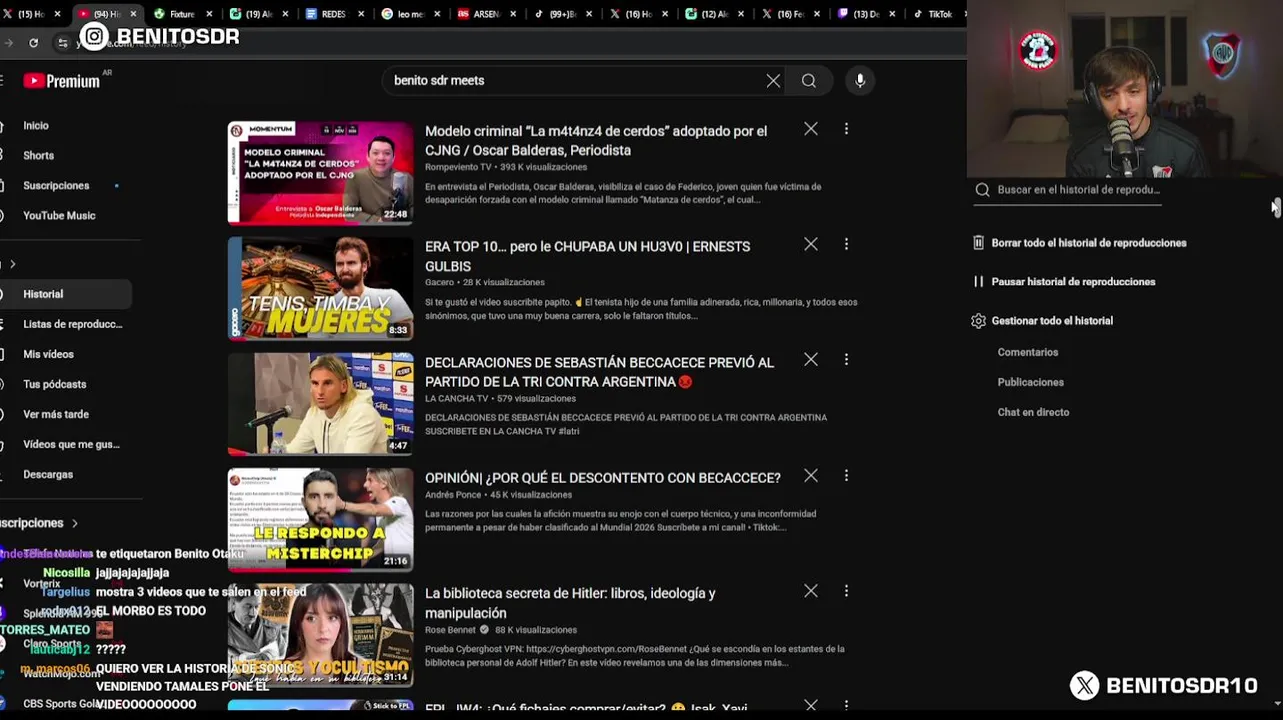Click the browser forward arrow
The width and height of the screenshot is (1283, 720).
tap(8, 43)
